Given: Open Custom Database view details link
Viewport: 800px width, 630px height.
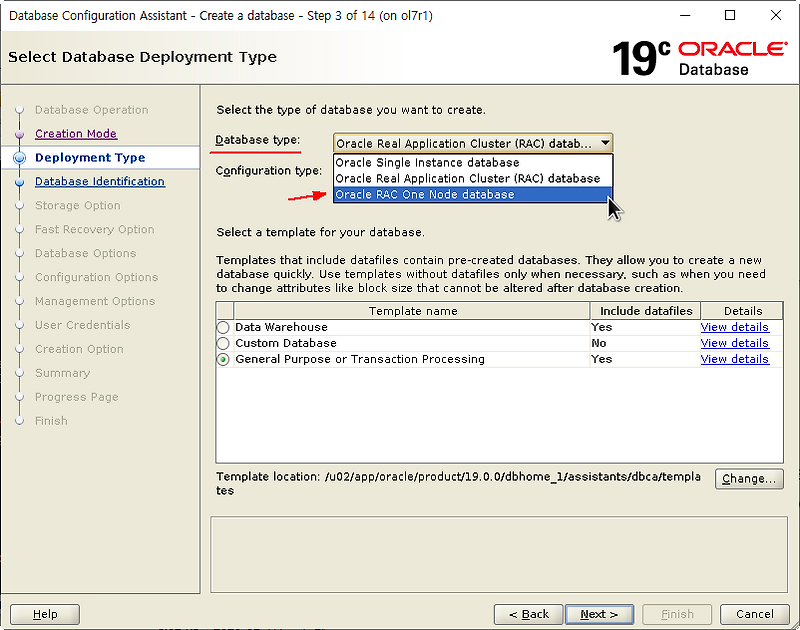Looking at the screenshot, I should pyautogui.click(x=735, y=343).
